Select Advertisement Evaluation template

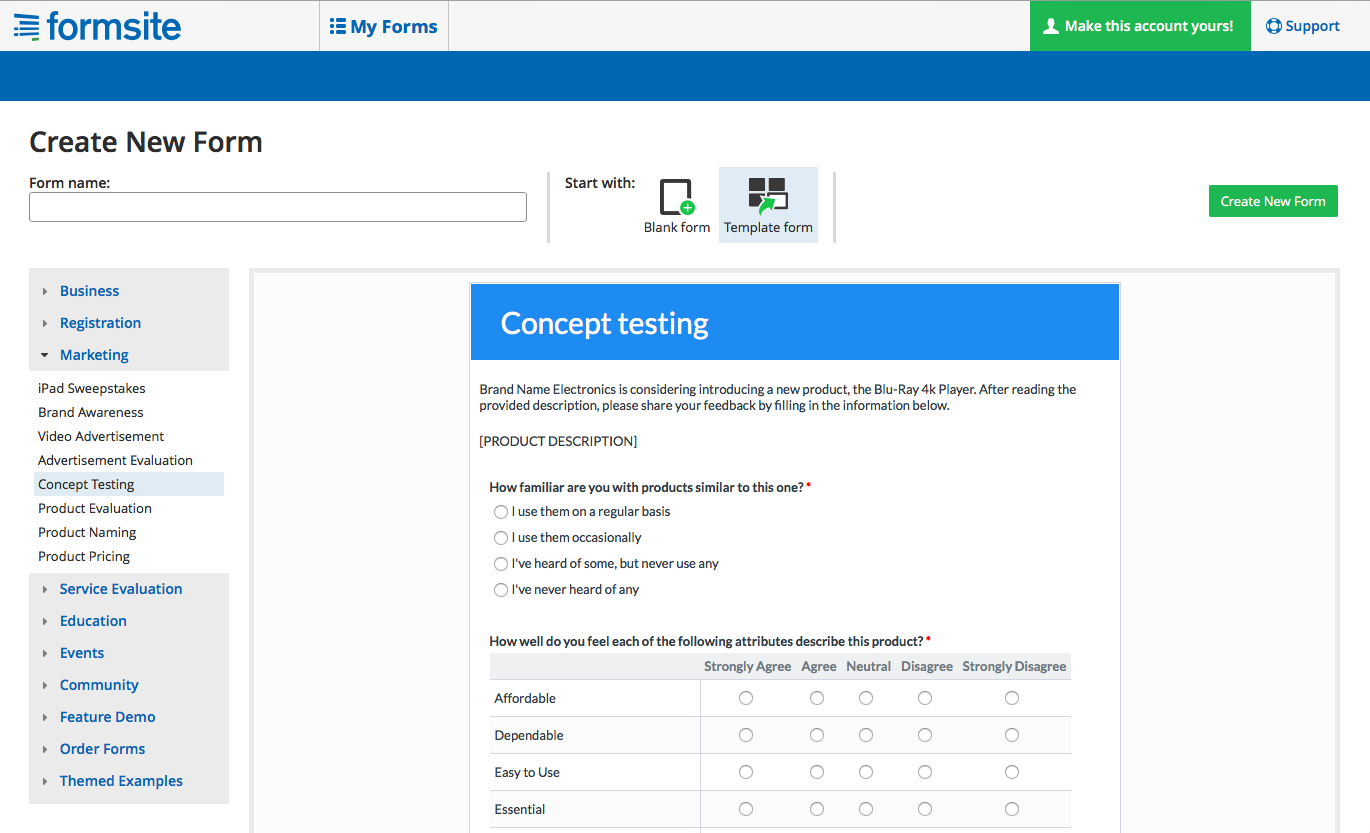tap(115, 460)
